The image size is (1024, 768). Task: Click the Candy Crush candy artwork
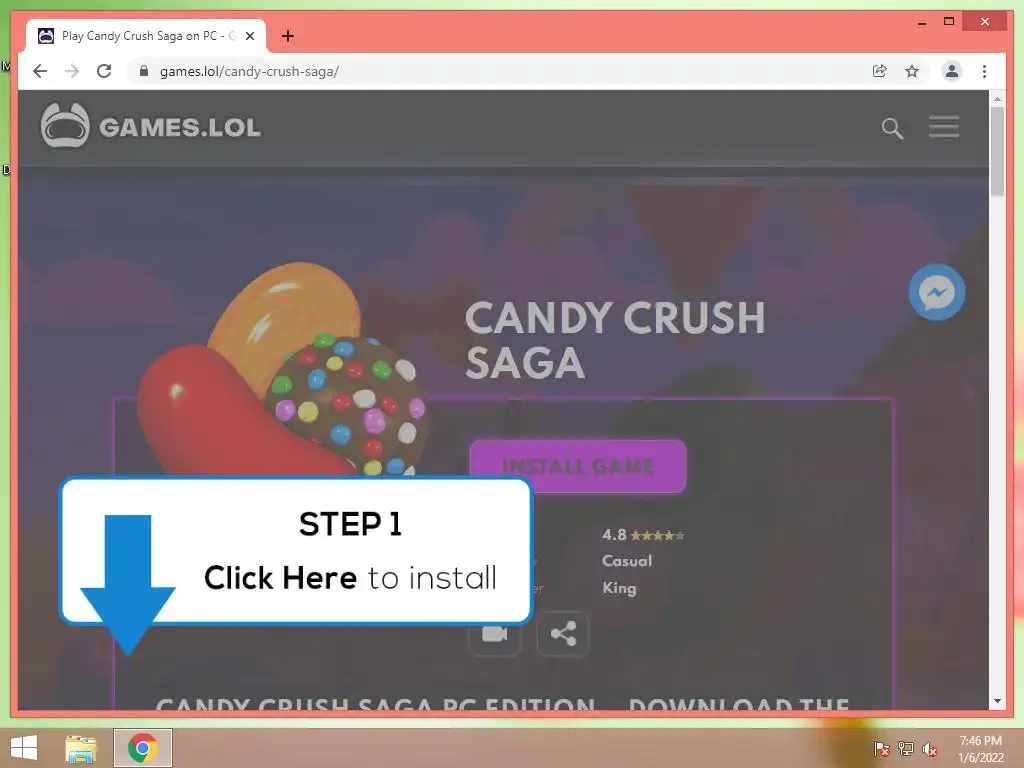pos(282,369)
